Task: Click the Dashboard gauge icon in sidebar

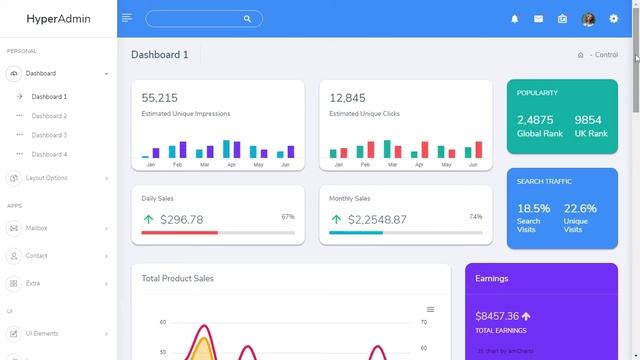Action: (13, 73)
